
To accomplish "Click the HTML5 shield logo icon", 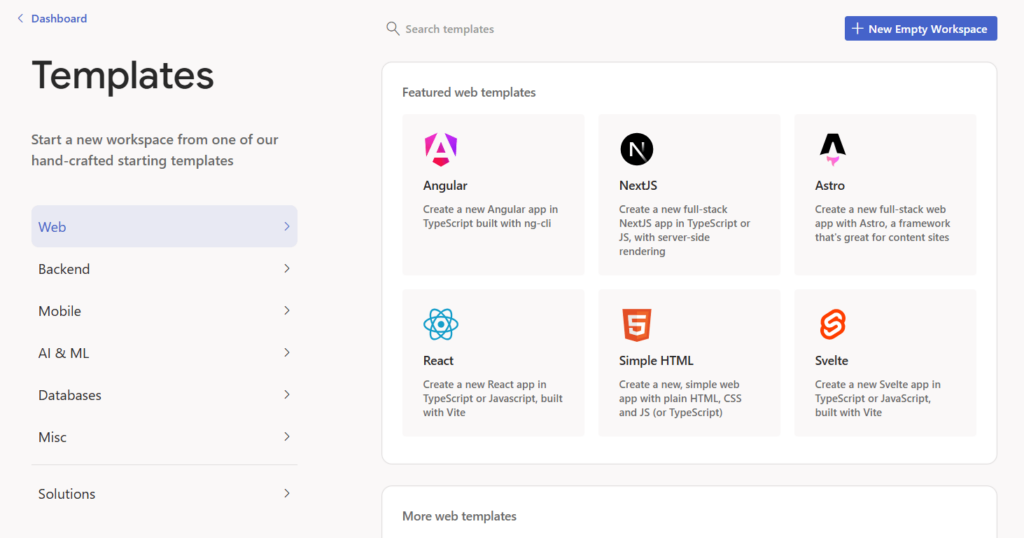I will tap(637, 324).
